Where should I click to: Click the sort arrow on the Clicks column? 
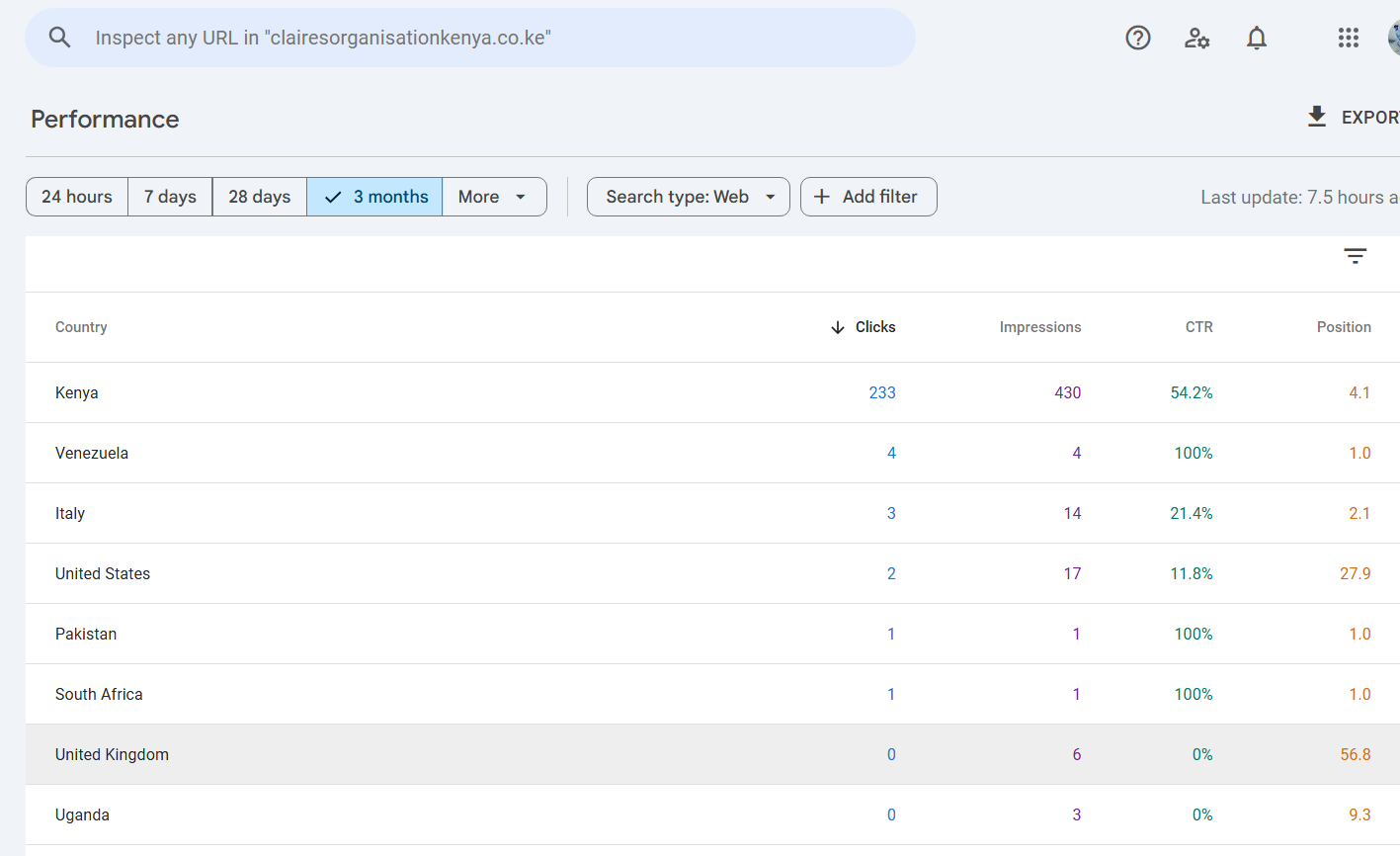click(837, 327)
